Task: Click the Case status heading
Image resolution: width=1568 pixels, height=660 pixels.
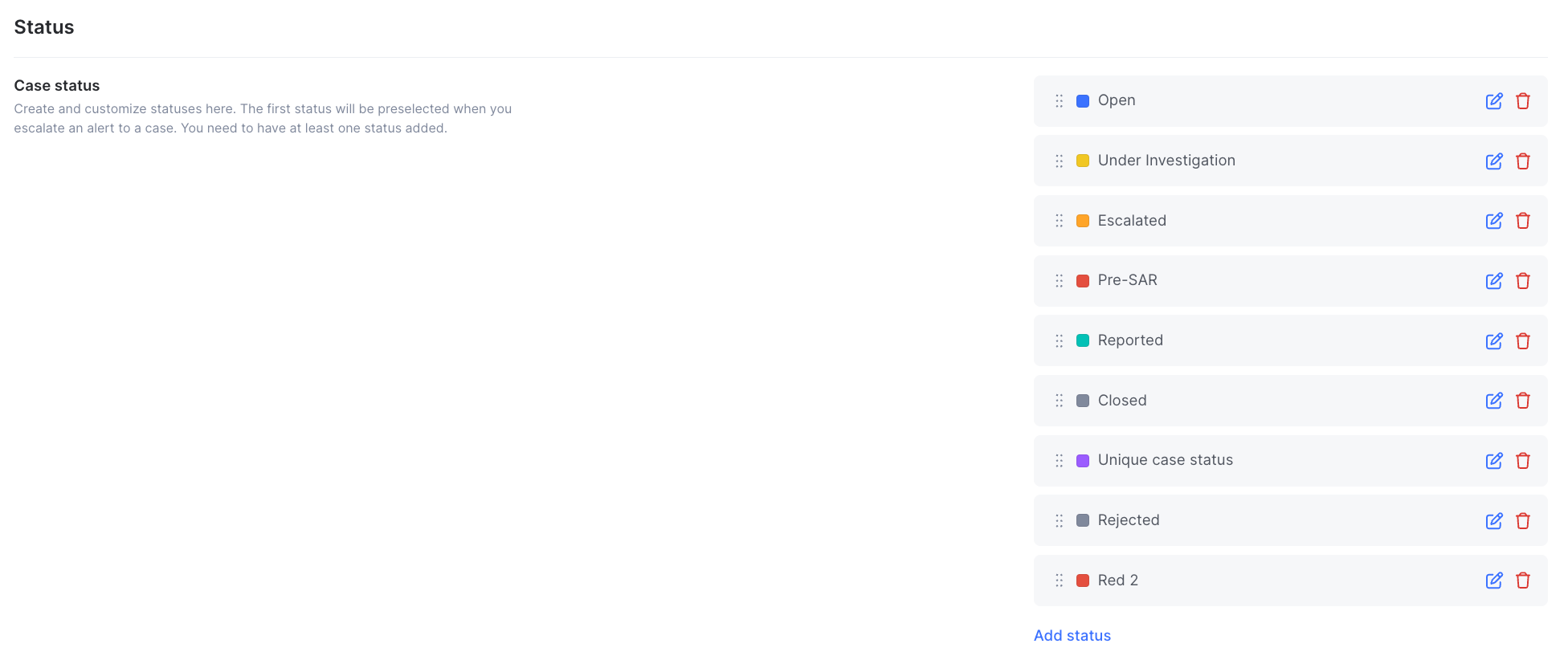Action: [57, 86]
